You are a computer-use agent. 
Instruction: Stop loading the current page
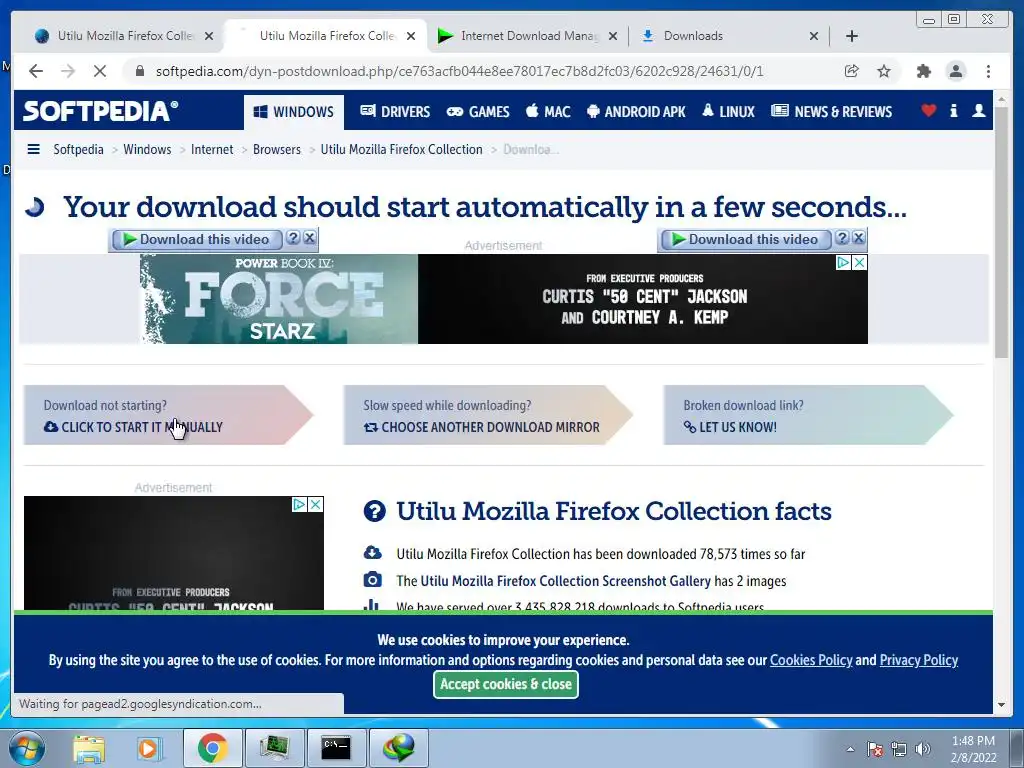pos(100,71)
